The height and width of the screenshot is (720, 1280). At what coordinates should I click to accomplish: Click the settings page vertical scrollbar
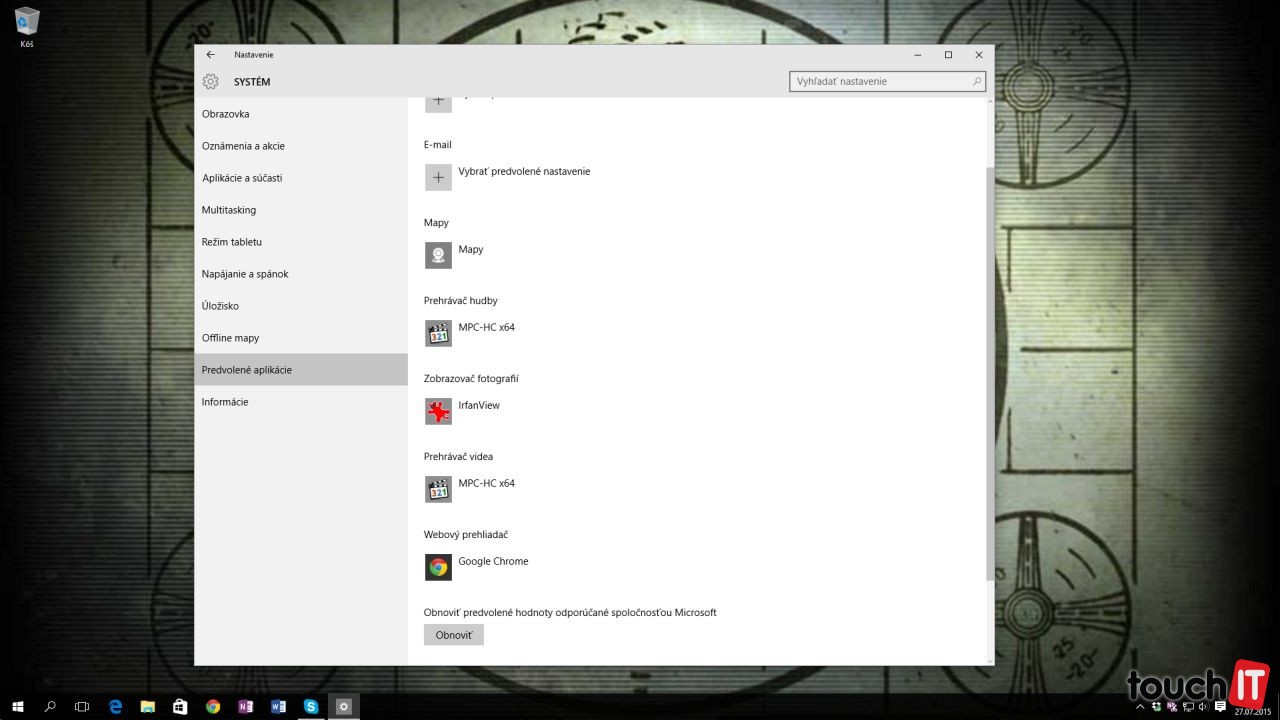[990, 370]
